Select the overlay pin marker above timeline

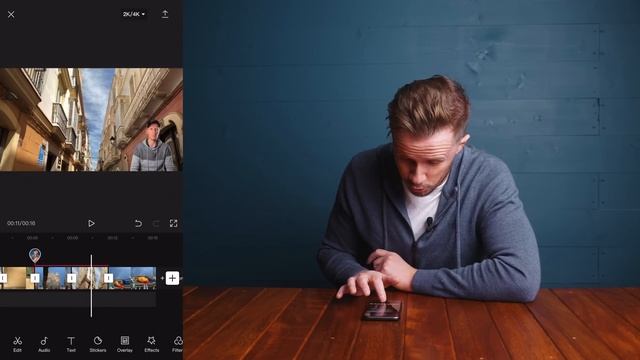[35, 255]
